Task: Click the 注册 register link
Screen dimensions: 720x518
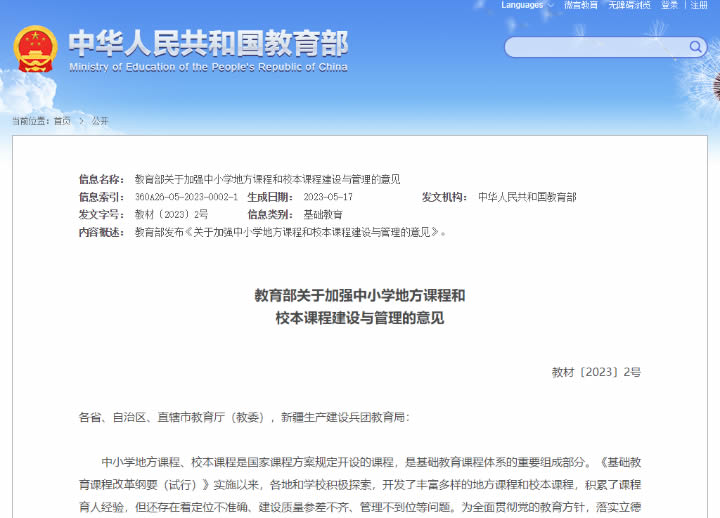Action: coord(699,5)
